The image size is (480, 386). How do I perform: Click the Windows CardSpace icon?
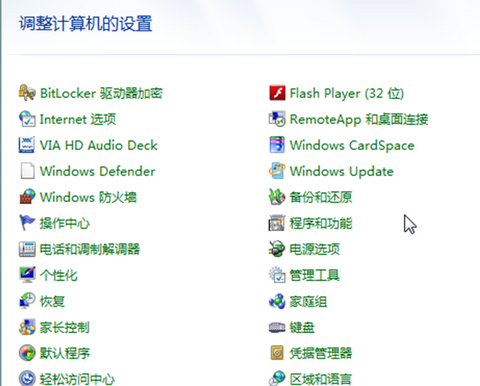tap(277, 145)
